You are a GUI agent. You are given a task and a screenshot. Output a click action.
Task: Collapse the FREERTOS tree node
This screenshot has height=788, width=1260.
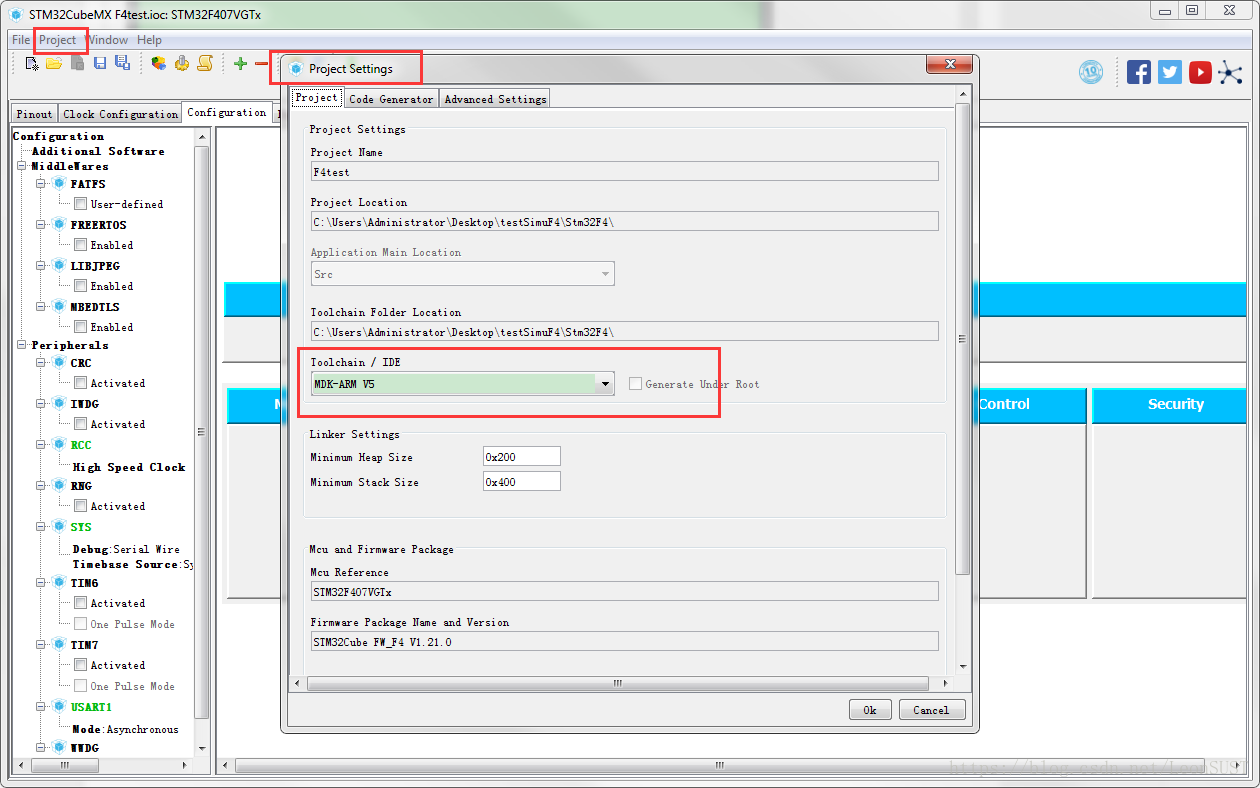[42, 225]
